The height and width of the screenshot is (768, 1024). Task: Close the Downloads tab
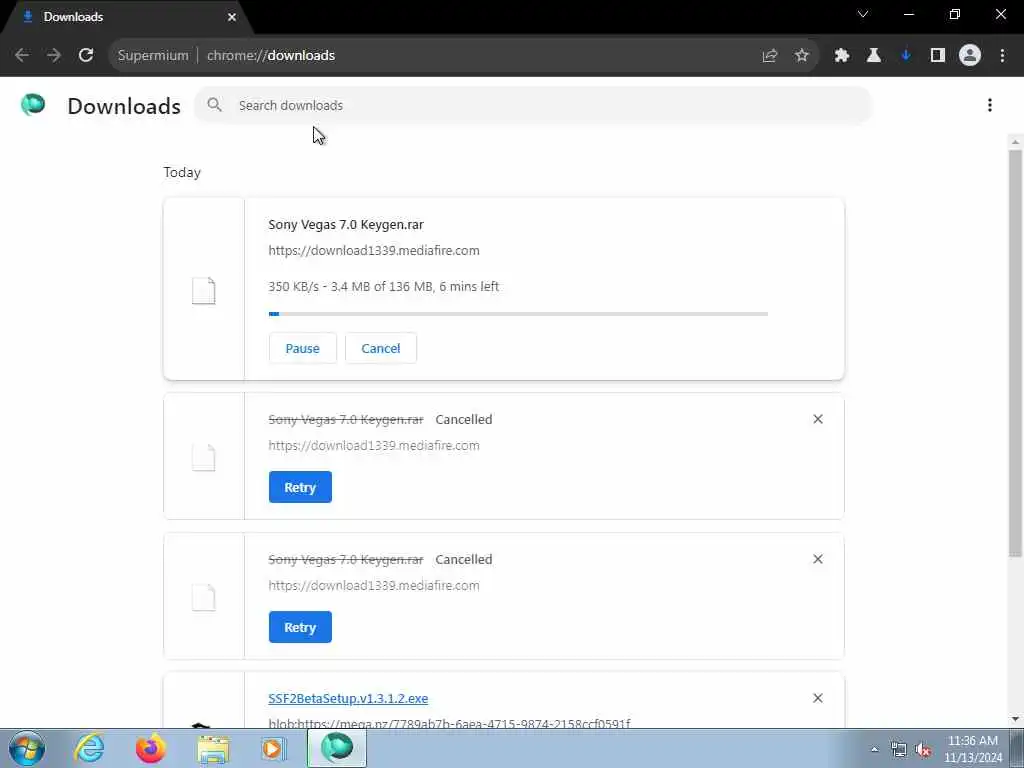tap(232, 17)
